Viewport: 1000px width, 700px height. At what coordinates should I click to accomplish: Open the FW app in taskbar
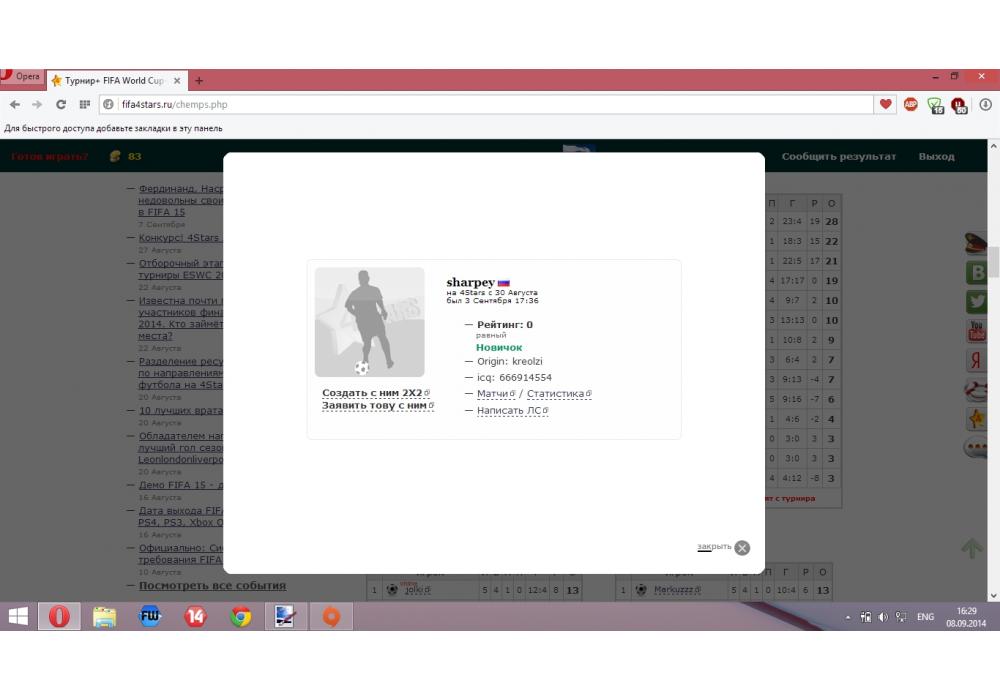pos(150,616)
